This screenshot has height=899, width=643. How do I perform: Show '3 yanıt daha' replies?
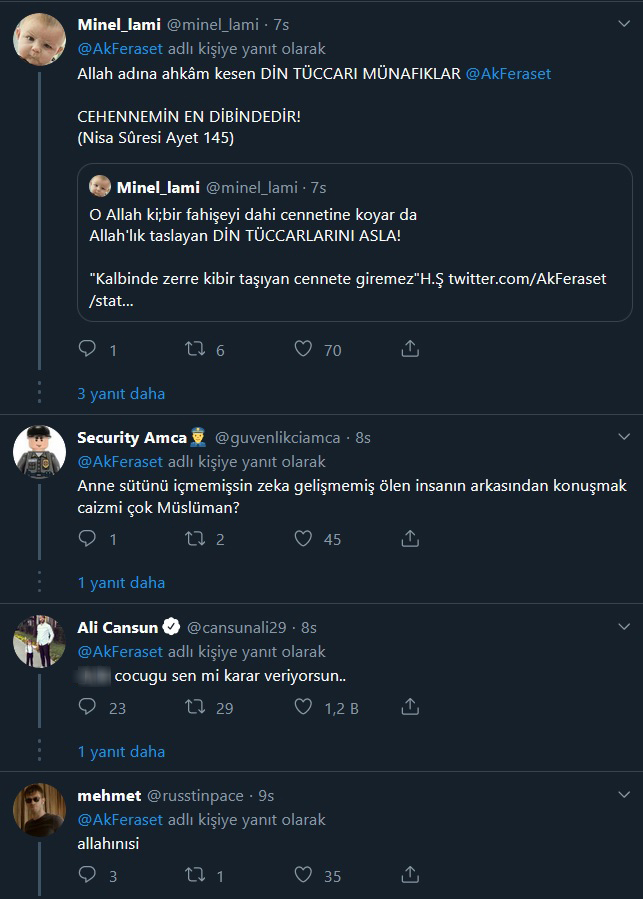click(121, 393)
